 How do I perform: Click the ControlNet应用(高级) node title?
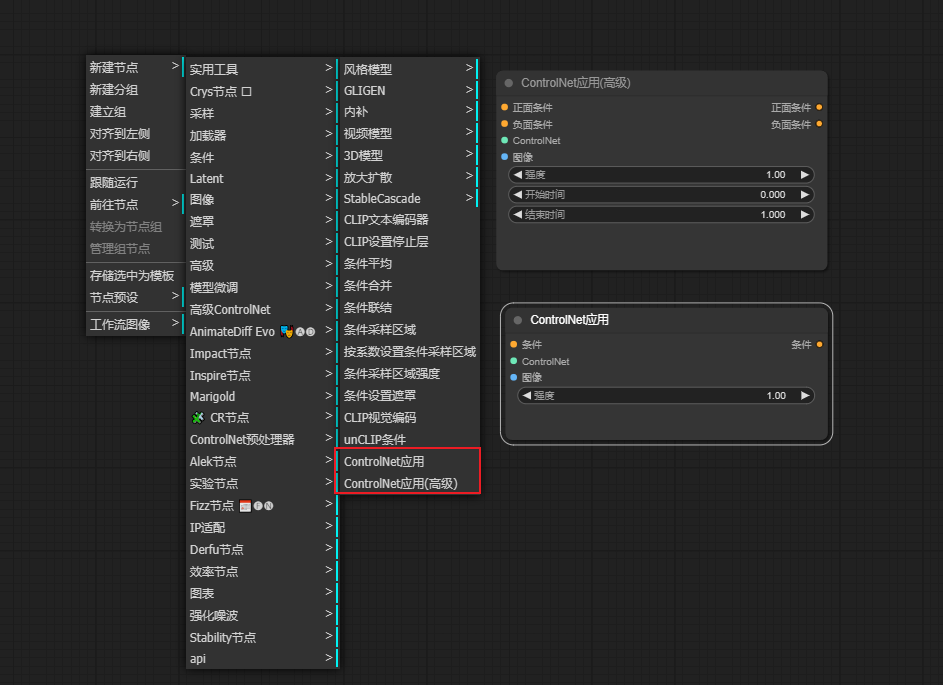[x=576, y=83]
